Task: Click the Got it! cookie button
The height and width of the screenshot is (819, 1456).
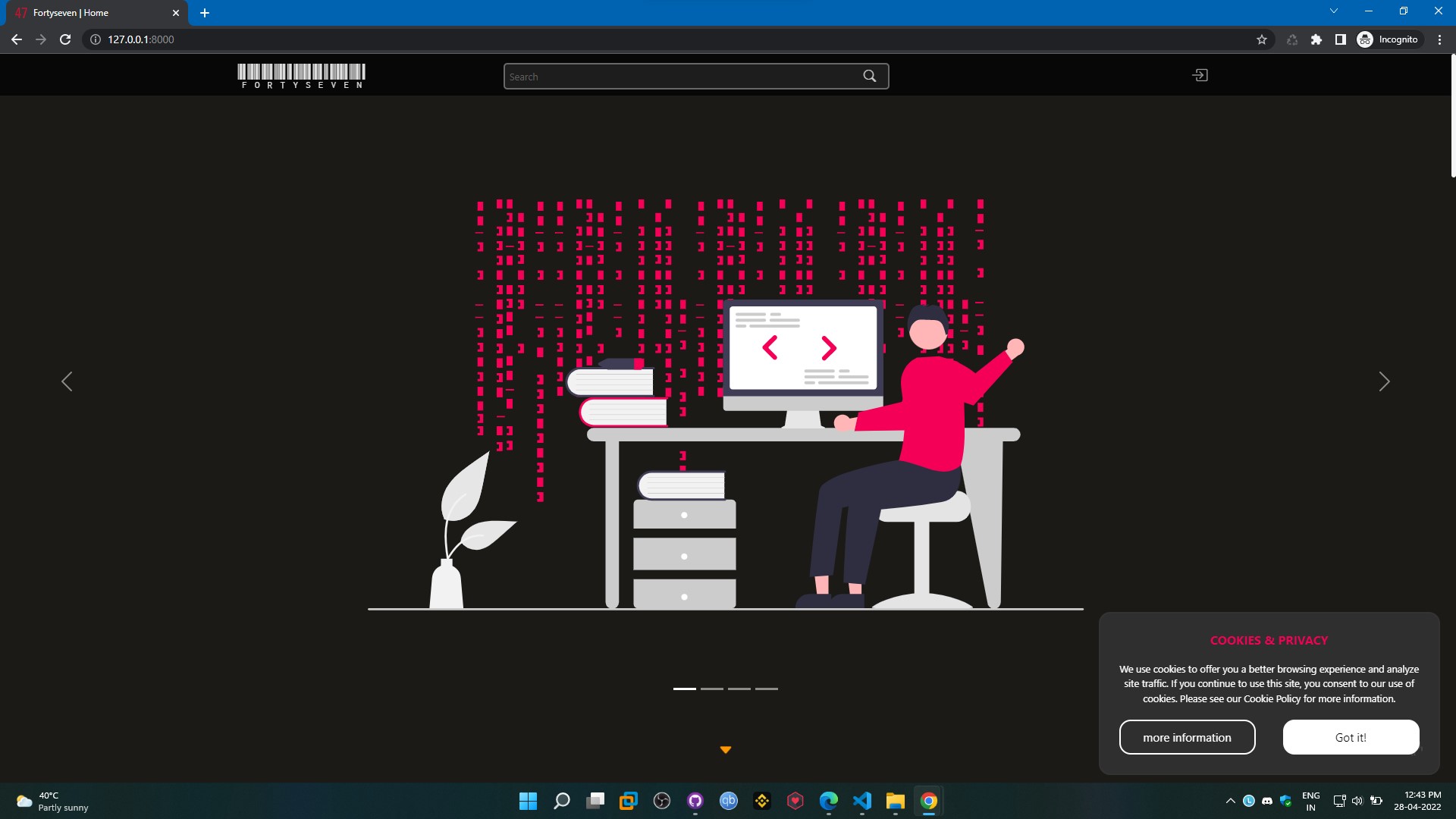Action: tap(1351, 737)
